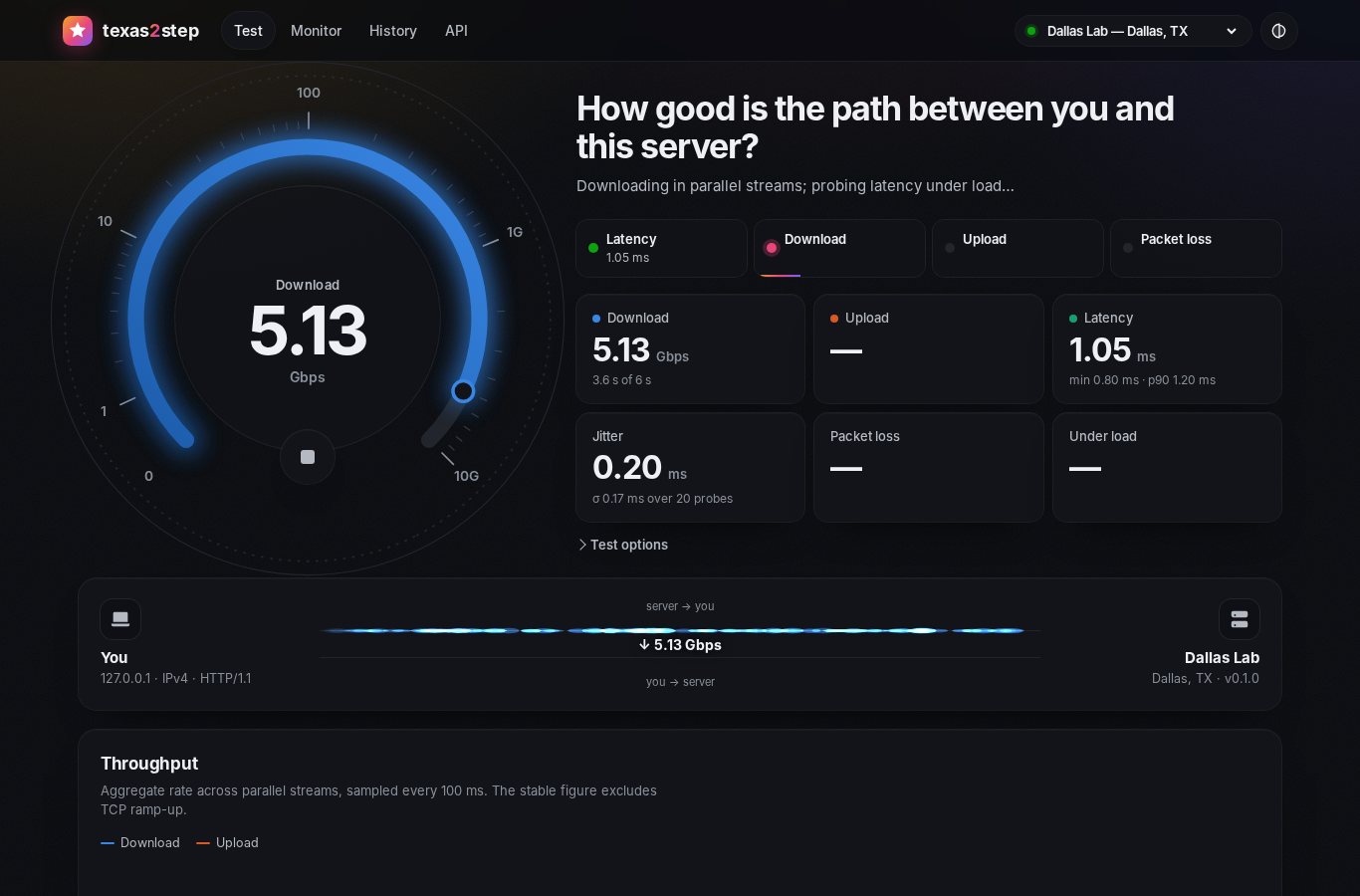Toggle the Upload legend in Throughput
Screen dimensions: 1360x896
tap(227, 842)
